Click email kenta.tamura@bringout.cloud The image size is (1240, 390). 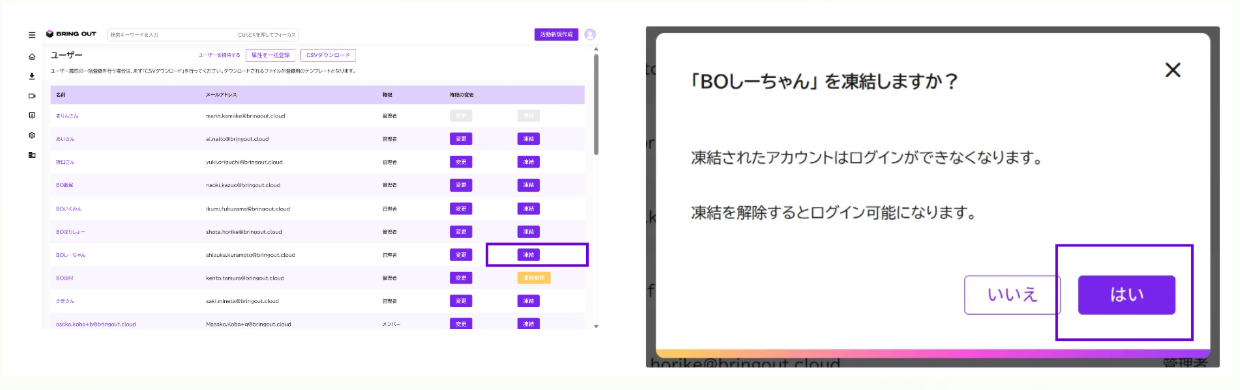(245, 277)
